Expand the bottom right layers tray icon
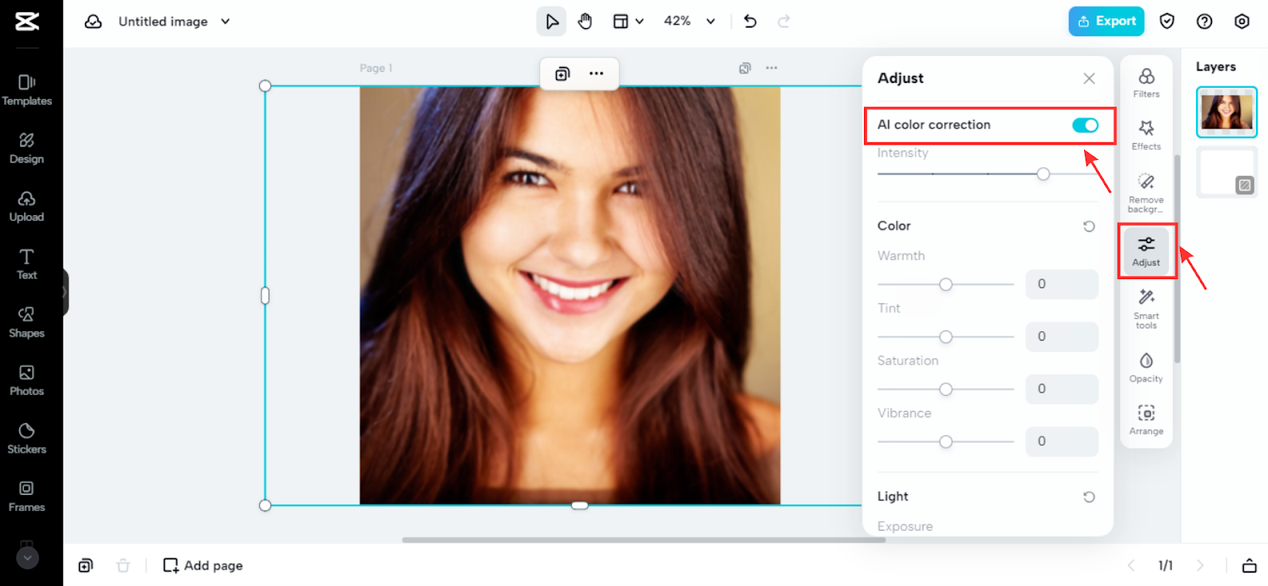Viewport: 1268px width, 586px height. [1249, 566]
